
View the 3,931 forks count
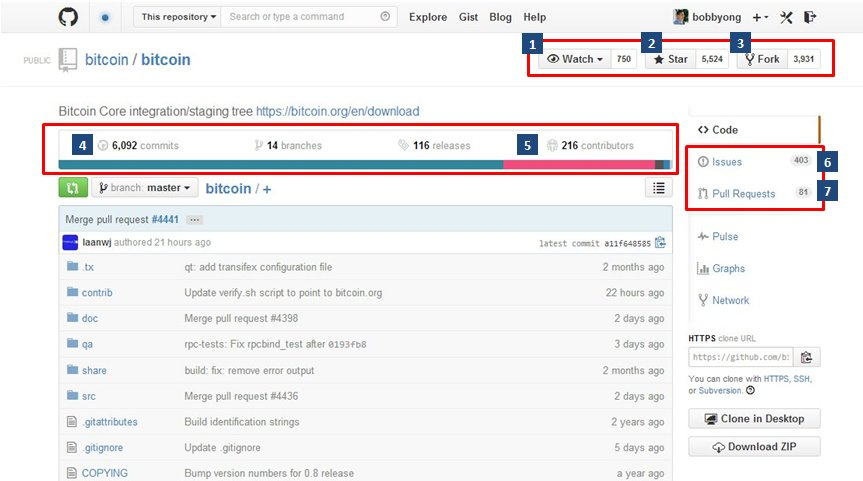pyautogui.click(x=804, y=59)
